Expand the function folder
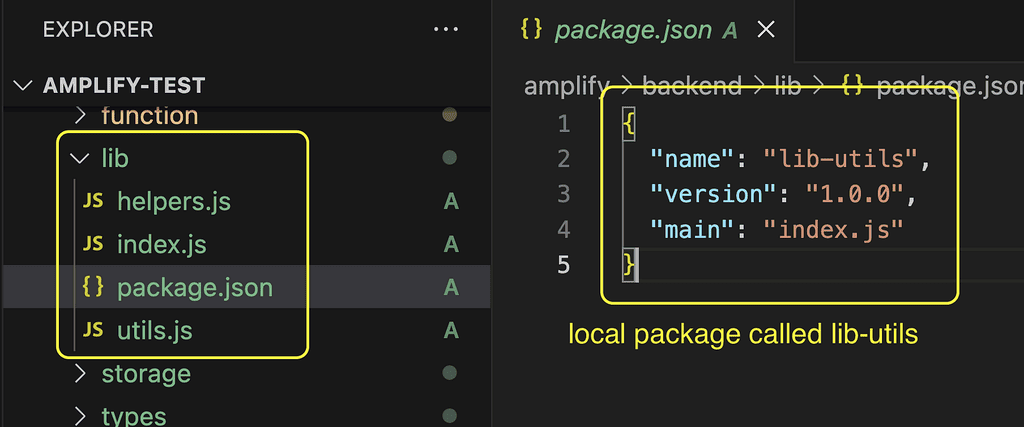 click(81, 116)
